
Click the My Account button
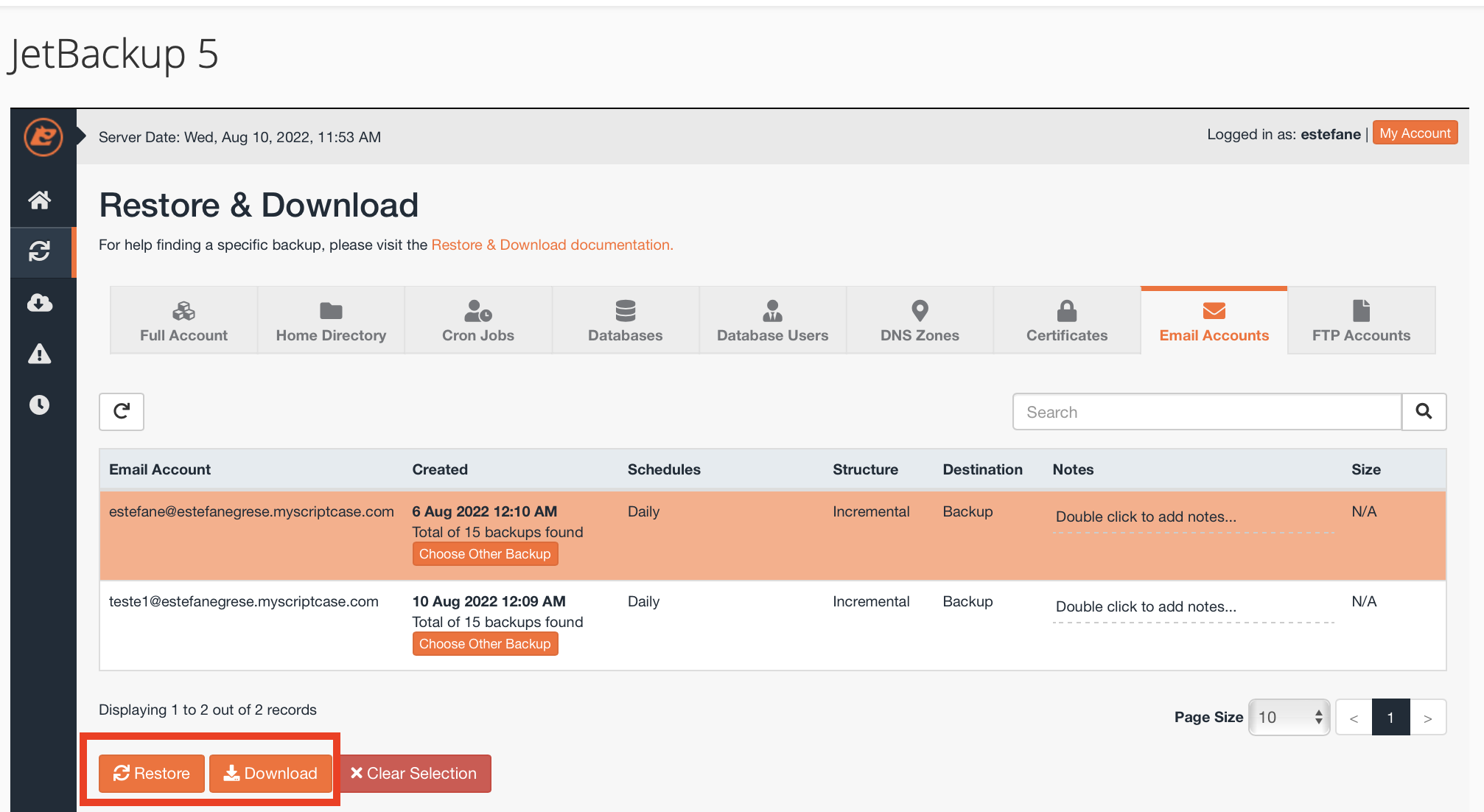pyautogui.click(x=1415, y=133)
